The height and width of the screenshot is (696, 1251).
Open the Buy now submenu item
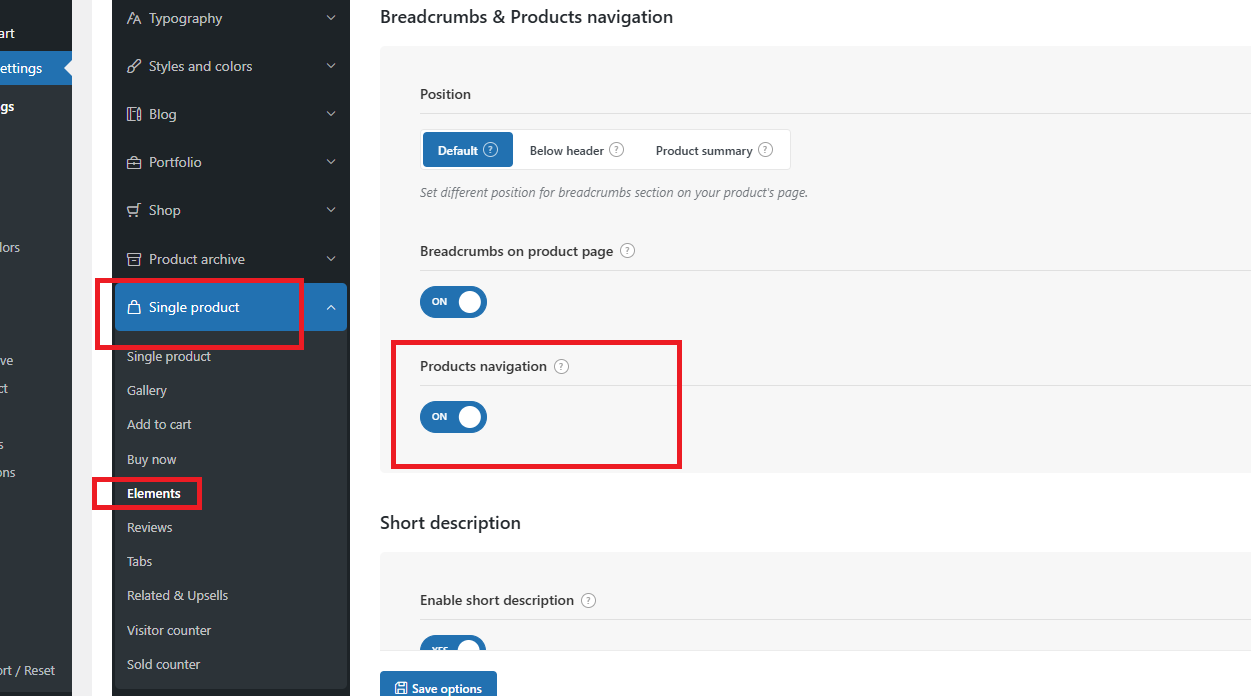coord(152,459)
